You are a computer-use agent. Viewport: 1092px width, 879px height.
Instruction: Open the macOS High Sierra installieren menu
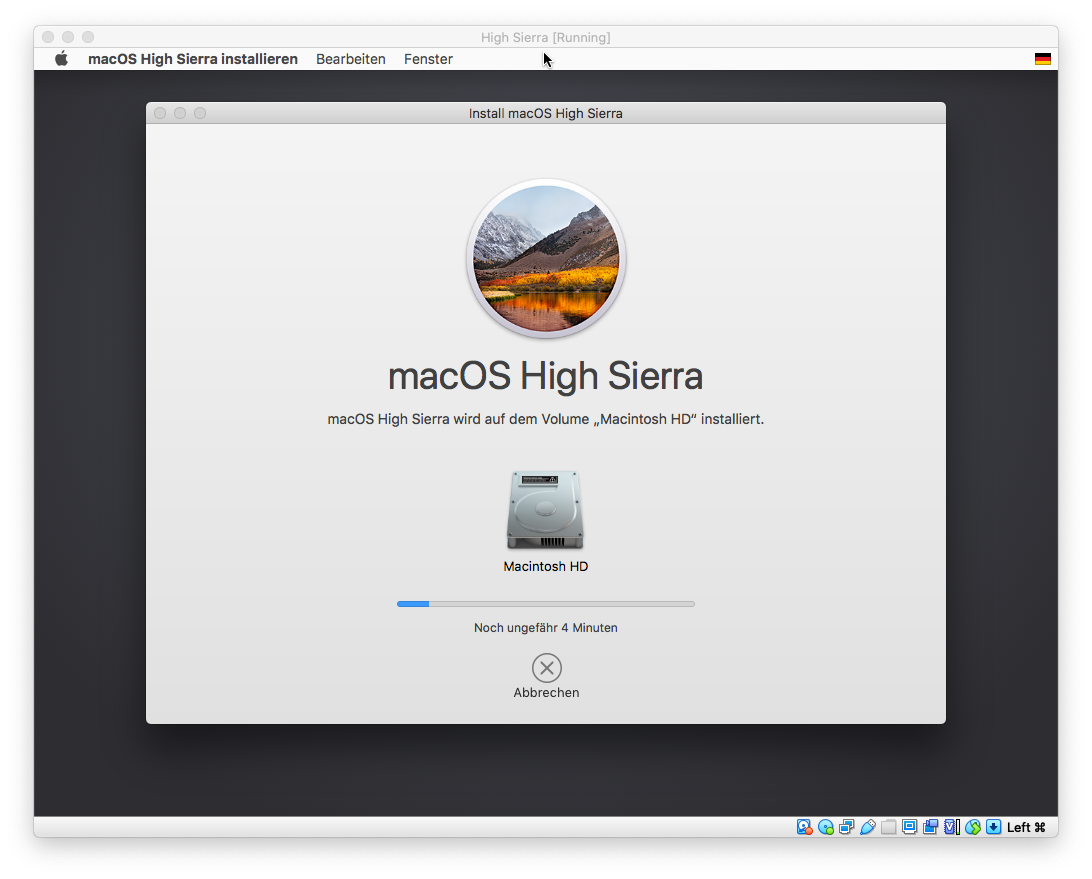tap(192, 59)
